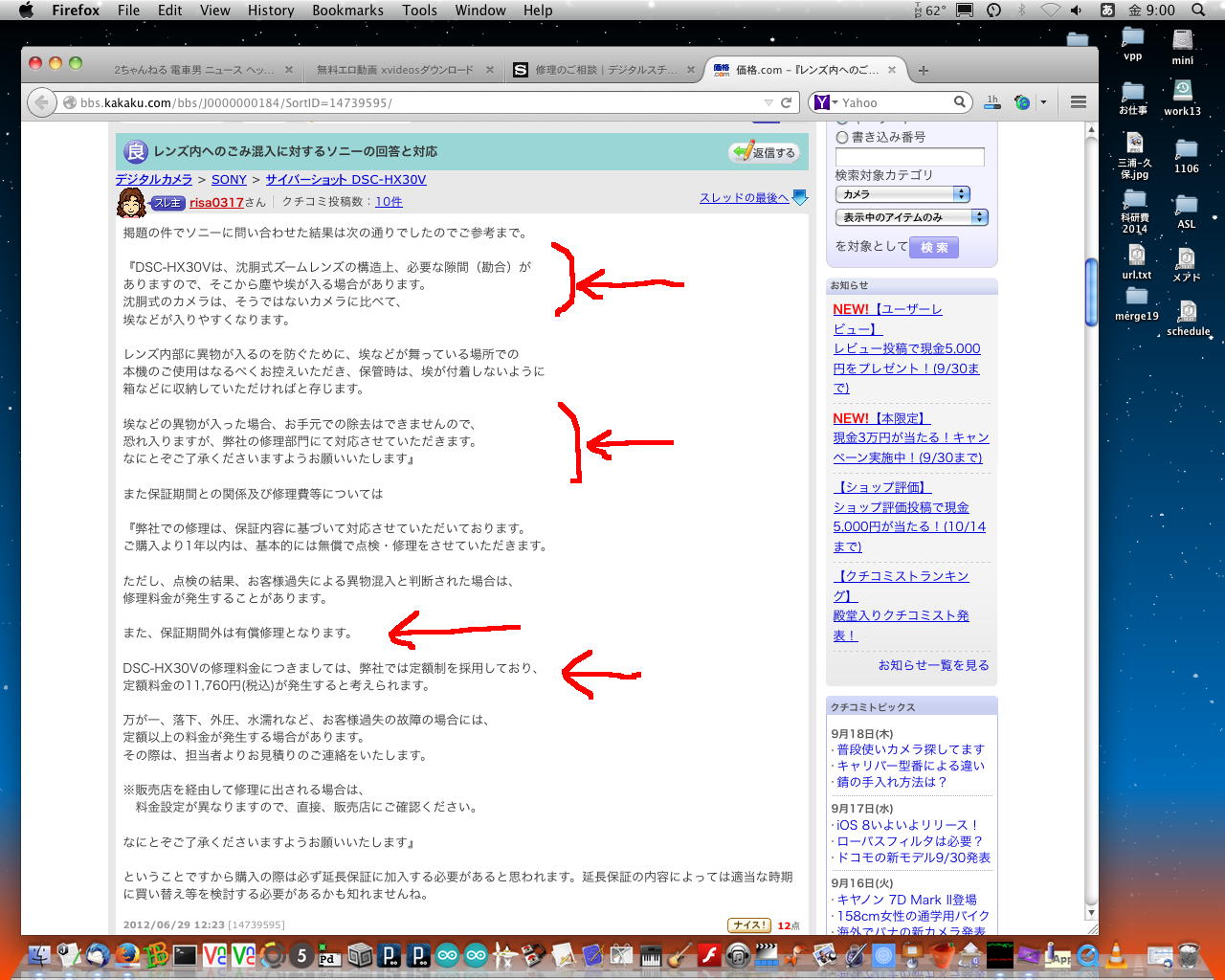Viewport: 1225px width, 980px height.
Task: Click the 10件 post count link
Action: coord(389,202)
